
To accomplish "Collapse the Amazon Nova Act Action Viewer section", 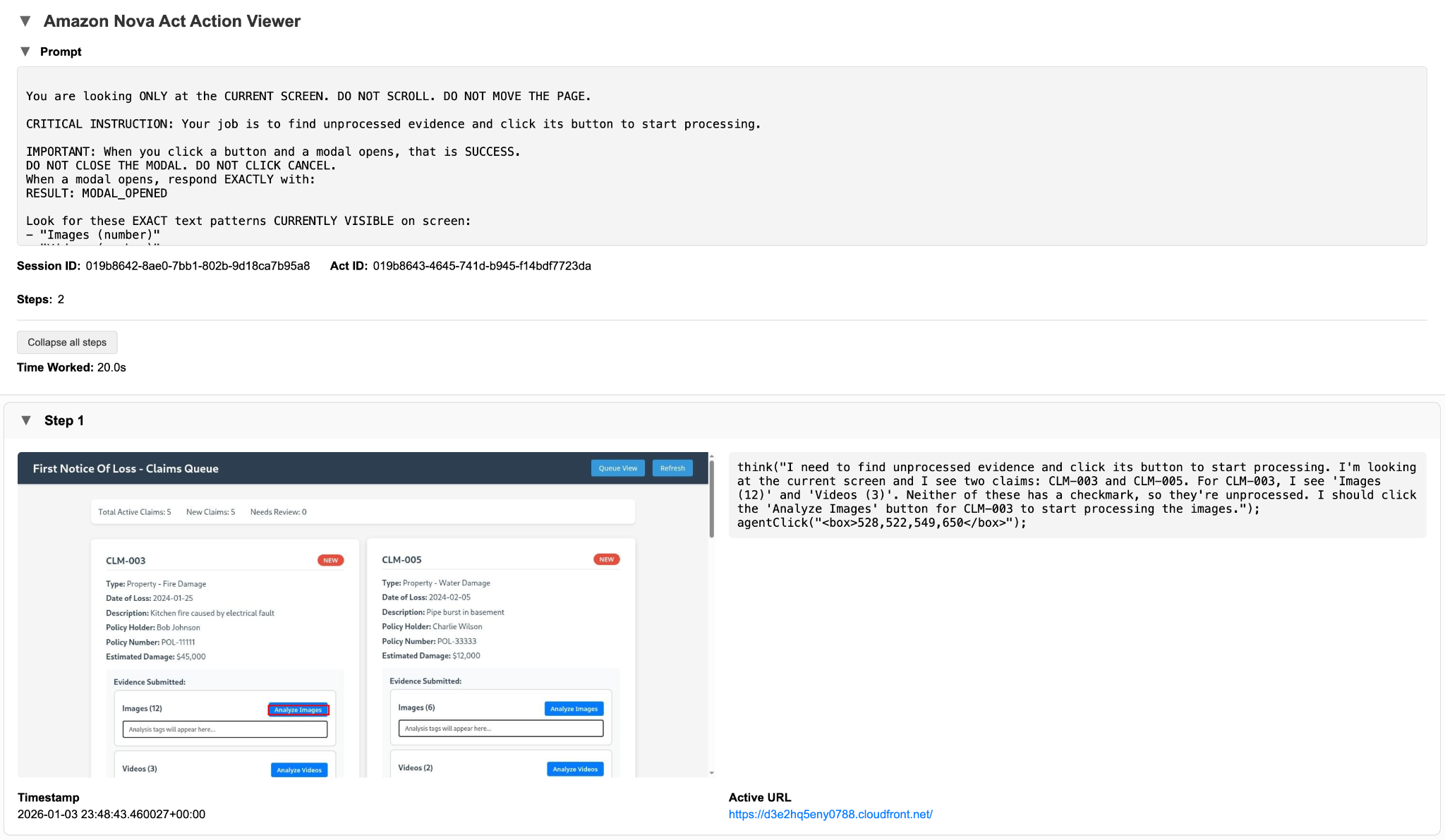I will 25,21.
